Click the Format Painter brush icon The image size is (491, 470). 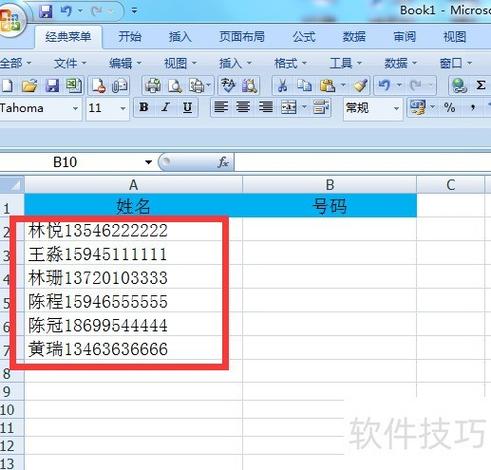361,86
